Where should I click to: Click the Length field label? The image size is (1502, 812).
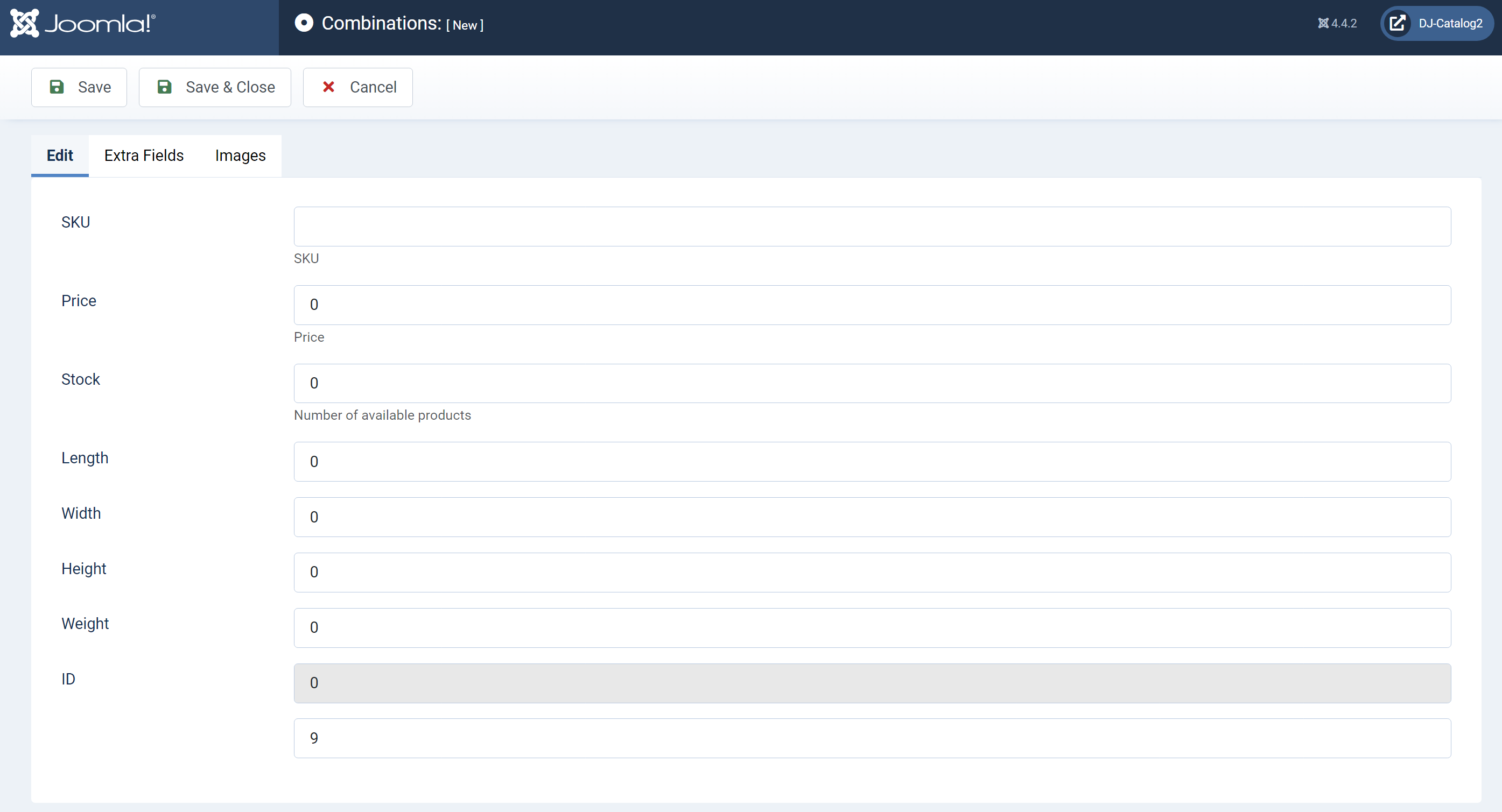click(x=85, y=458)
